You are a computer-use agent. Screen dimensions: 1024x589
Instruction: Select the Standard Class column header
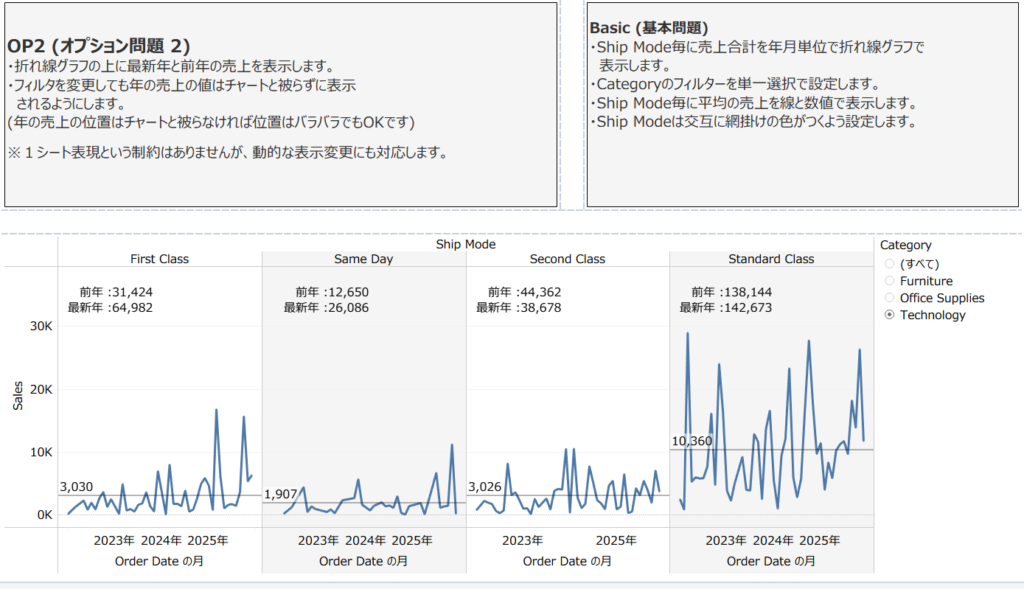point(771,259)
